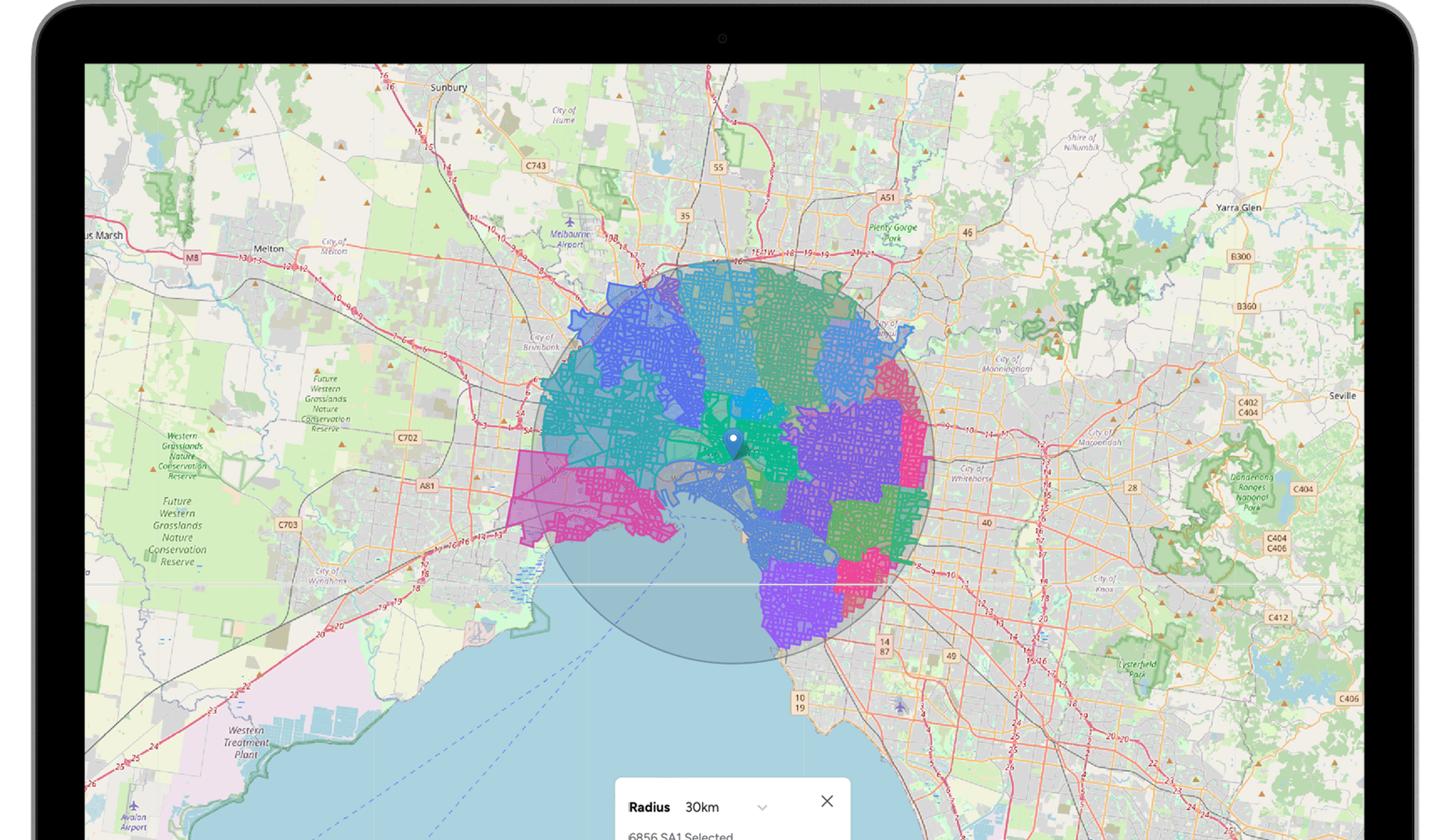
Task: Click the Melbourne Airport plane icon
Action: pos(569,223)
